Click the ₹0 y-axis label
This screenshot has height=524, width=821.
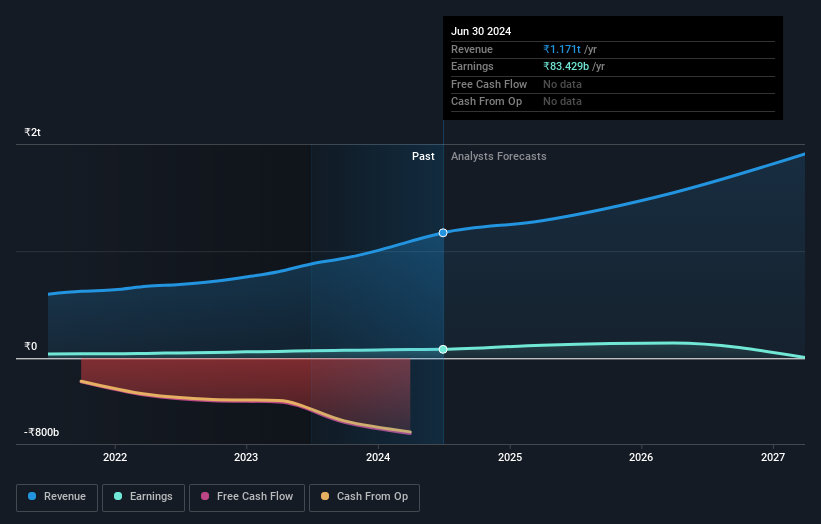[x=31, y=347]
